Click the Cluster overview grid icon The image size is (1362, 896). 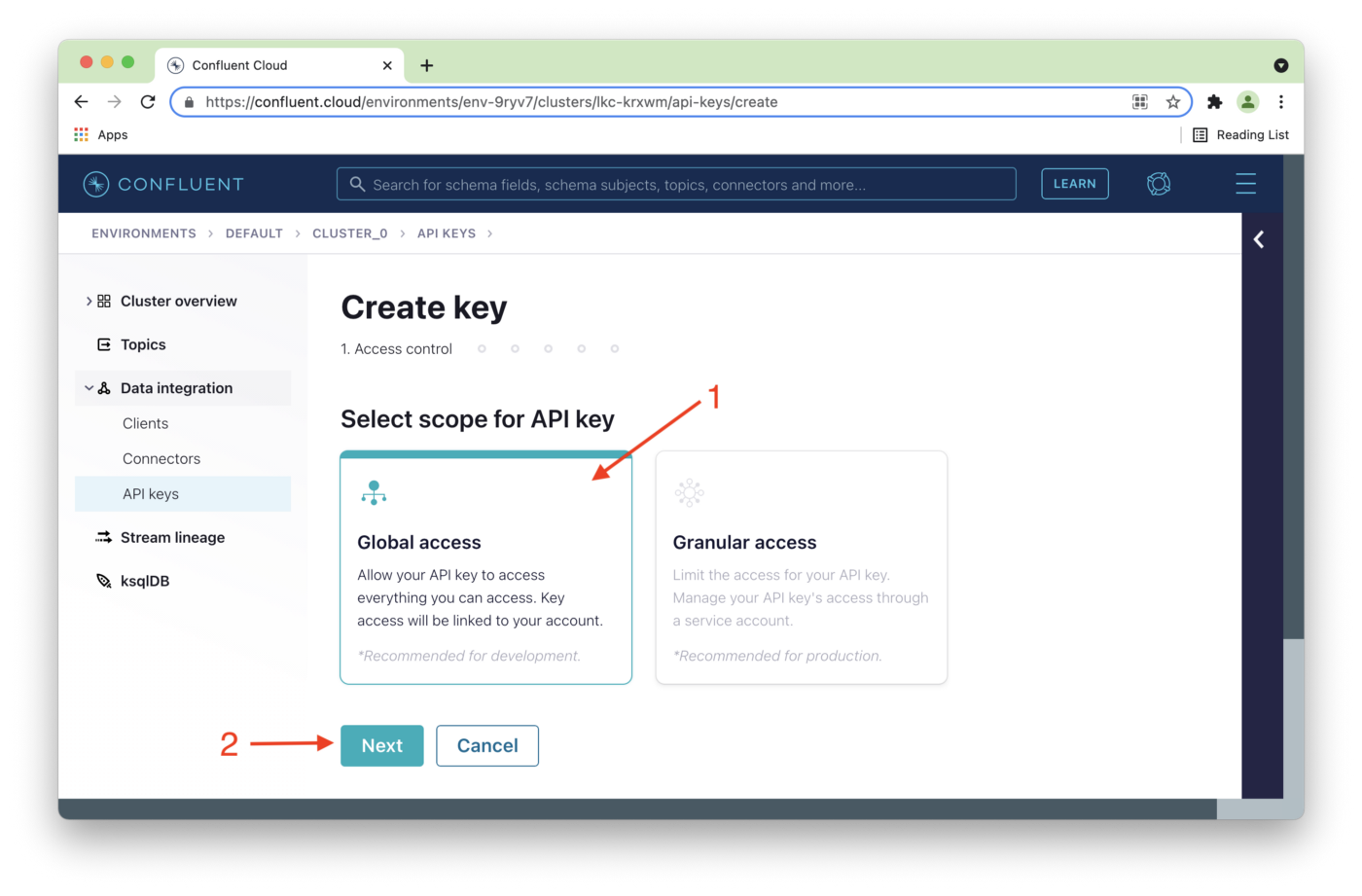pos(104,302)
